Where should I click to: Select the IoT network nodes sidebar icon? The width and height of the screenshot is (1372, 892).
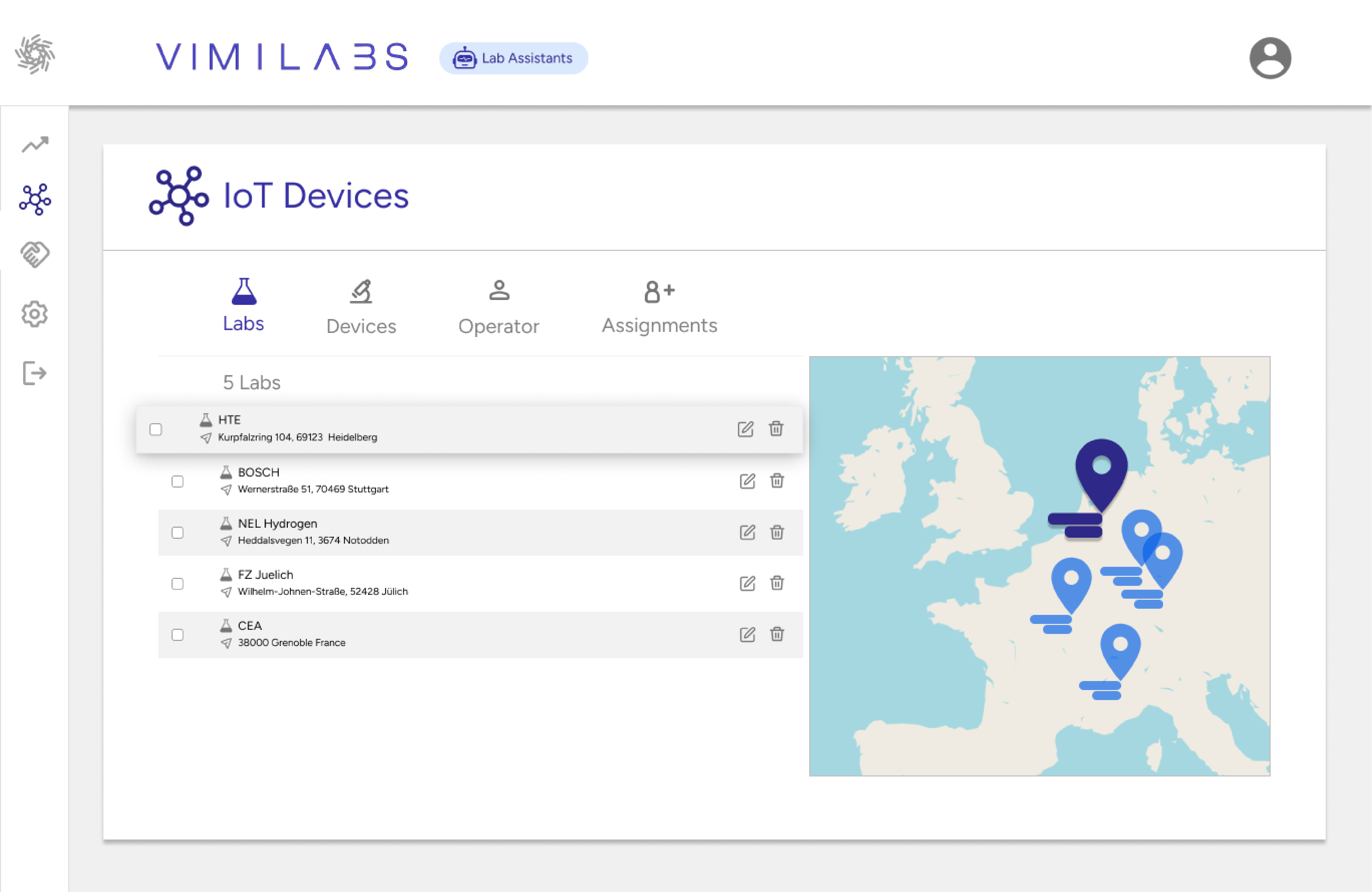[35, 199]
